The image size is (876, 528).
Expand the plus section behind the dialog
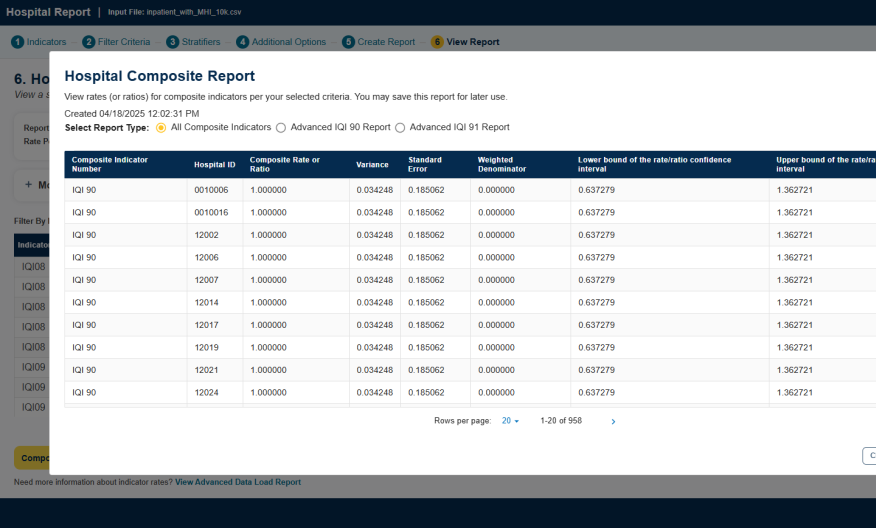coord(29,185)
